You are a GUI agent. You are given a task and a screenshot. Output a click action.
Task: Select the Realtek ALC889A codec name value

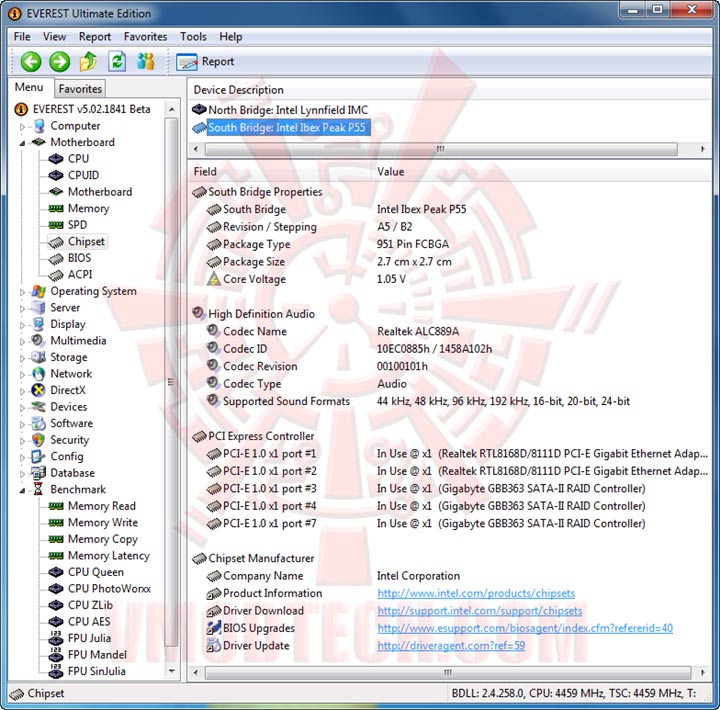(x=418, y=332)
